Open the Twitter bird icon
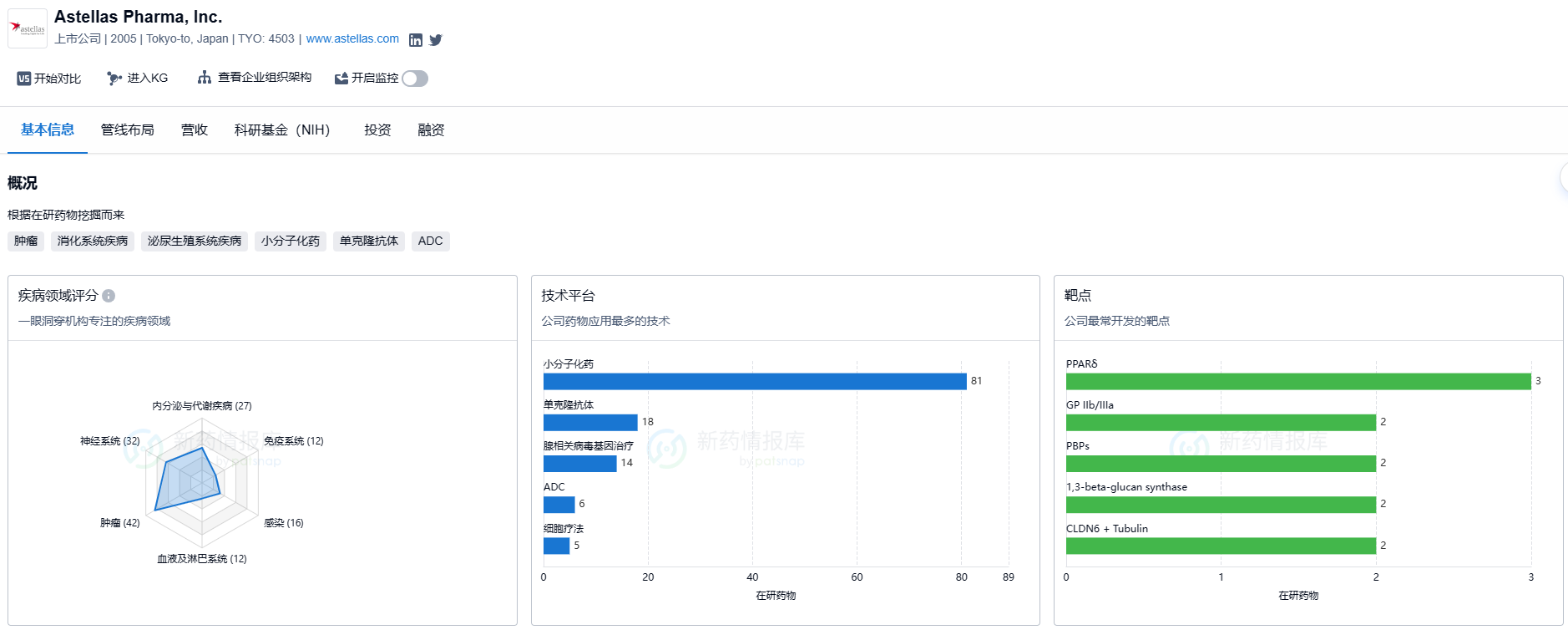Viewport: 1568px width, 630px height. [x=436, y=40]
